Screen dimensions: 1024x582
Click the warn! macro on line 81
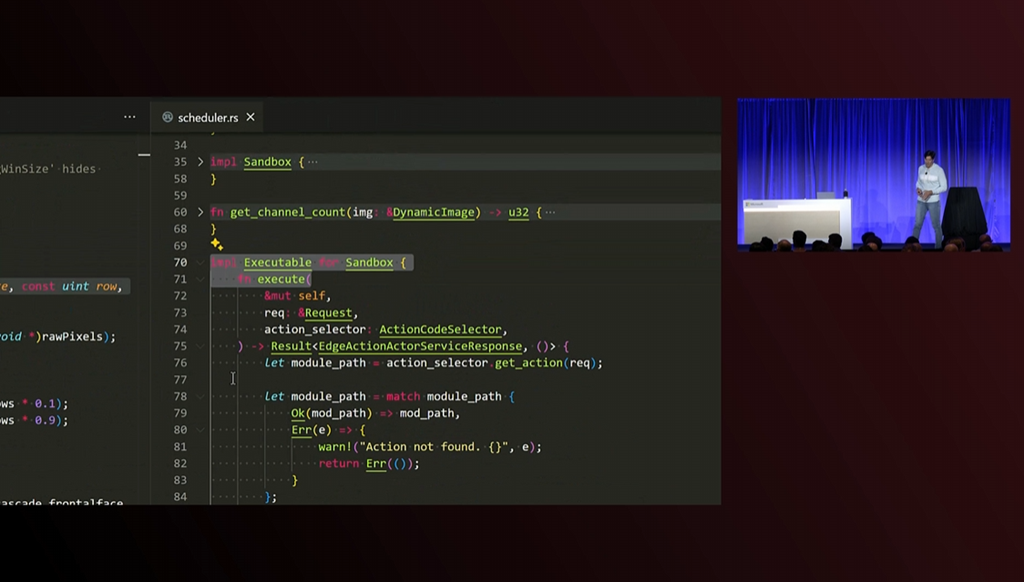point(335,447)
